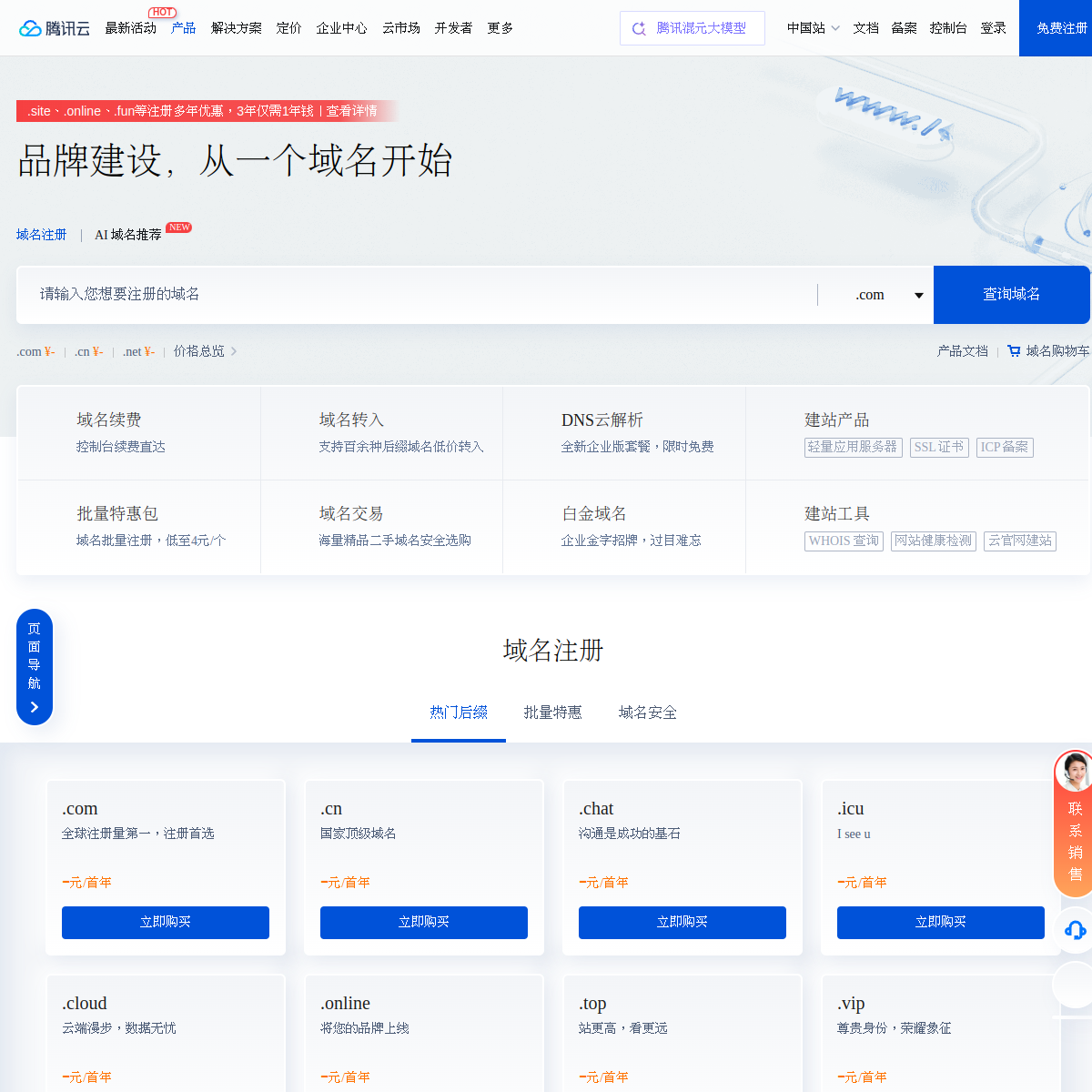The width and height of the screenshot is (1092, 1092).
Task: Click the Hunyuan model sparkle icon
Action: coord(639,28)
